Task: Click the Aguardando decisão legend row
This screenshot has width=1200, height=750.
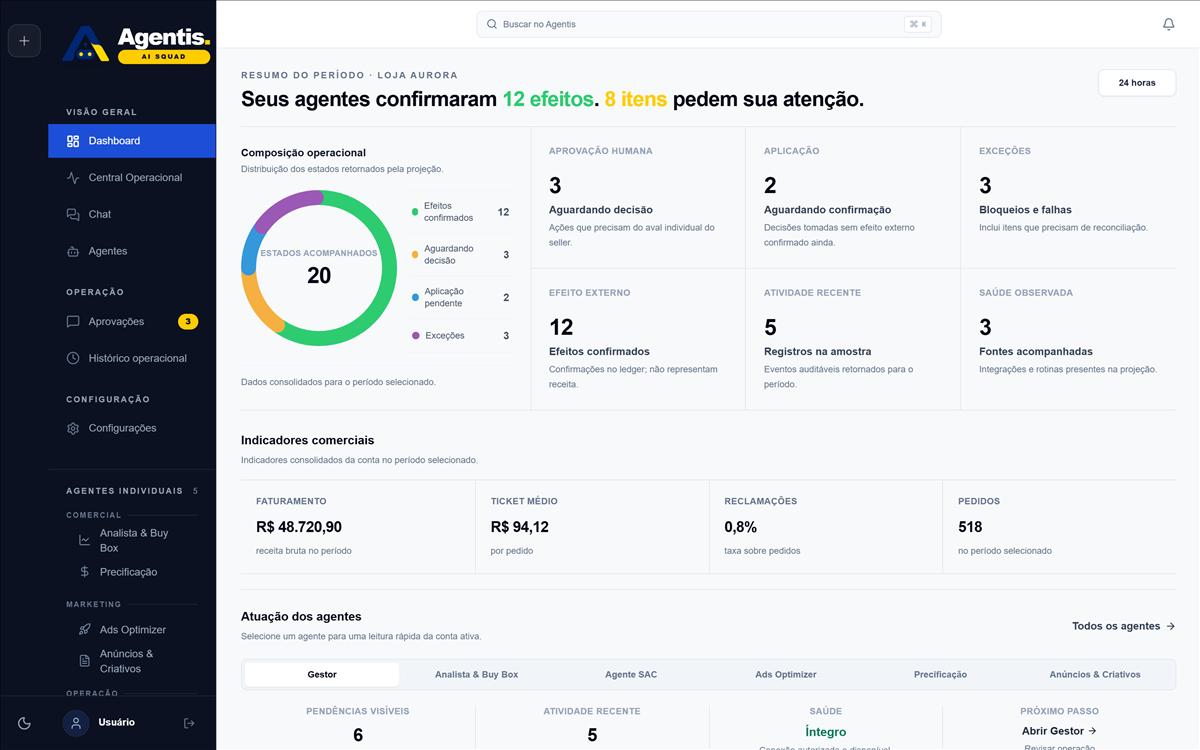Action: coord(460,255)
